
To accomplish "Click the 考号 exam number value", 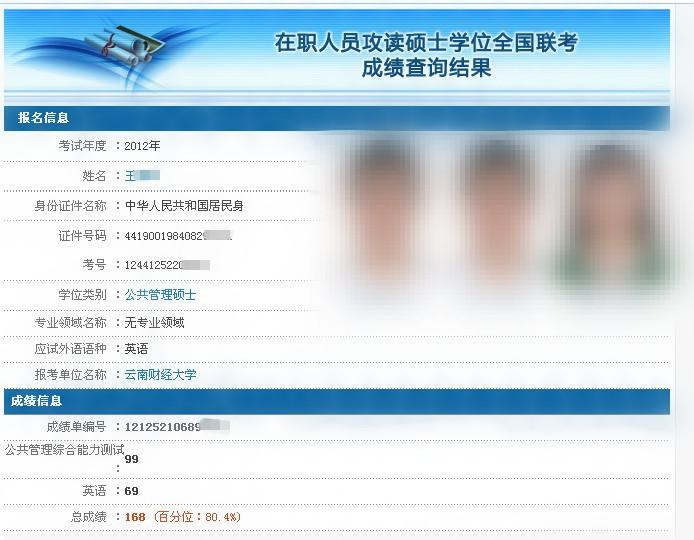I will (167, 265).
